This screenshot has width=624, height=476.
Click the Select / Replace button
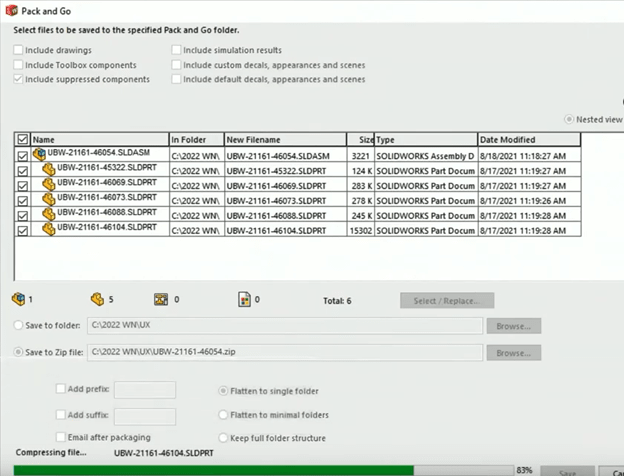click(x=447, y=300)
